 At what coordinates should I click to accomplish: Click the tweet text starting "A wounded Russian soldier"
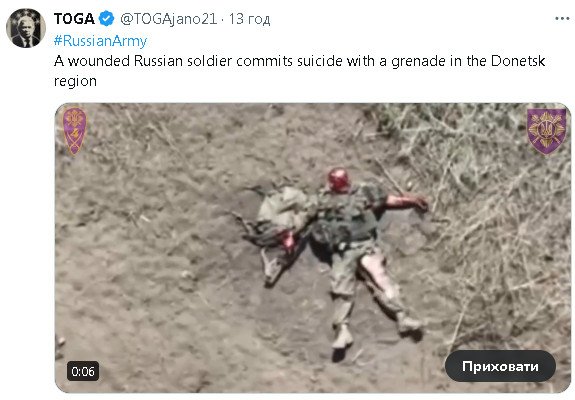pyautogui.click(x=299, y=71)
